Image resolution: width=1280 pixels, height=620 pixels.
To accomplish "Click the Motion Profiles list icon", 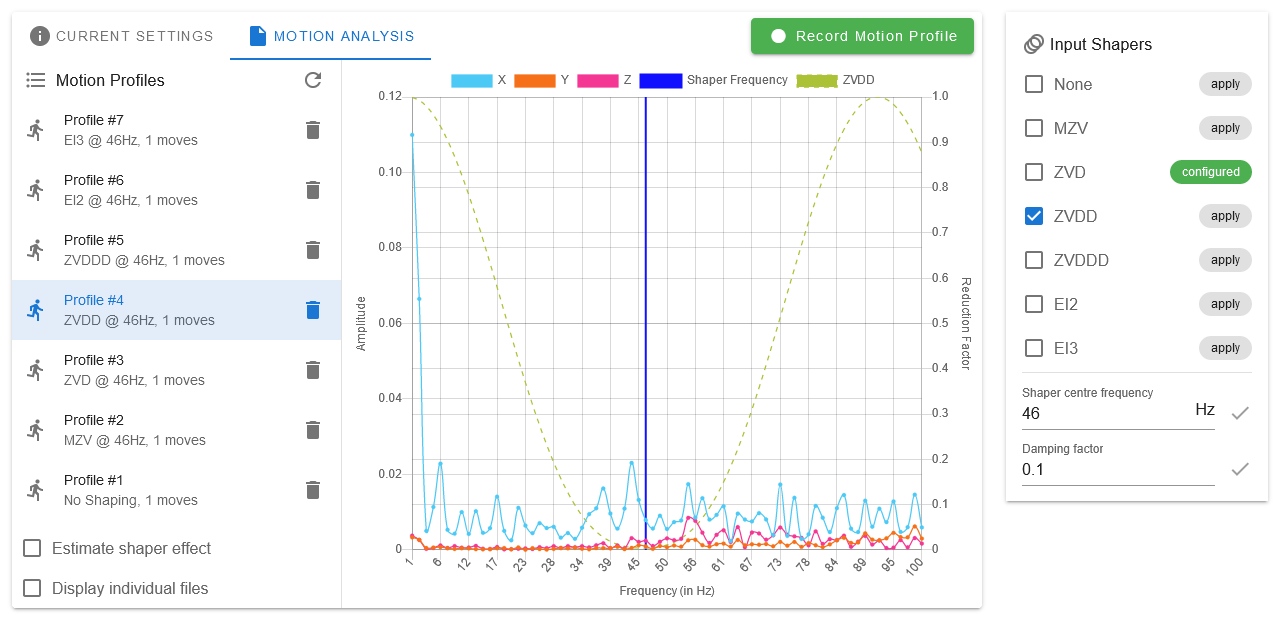I will pyautogui.click(x=36, y=80).
